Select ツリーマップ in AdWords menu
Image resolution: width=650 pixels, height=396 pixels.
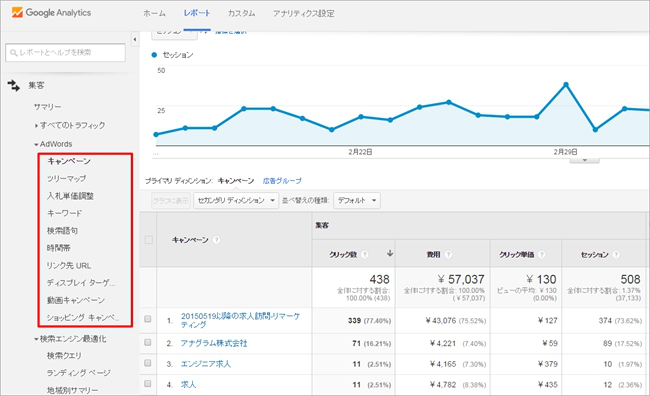pos(66,178)
